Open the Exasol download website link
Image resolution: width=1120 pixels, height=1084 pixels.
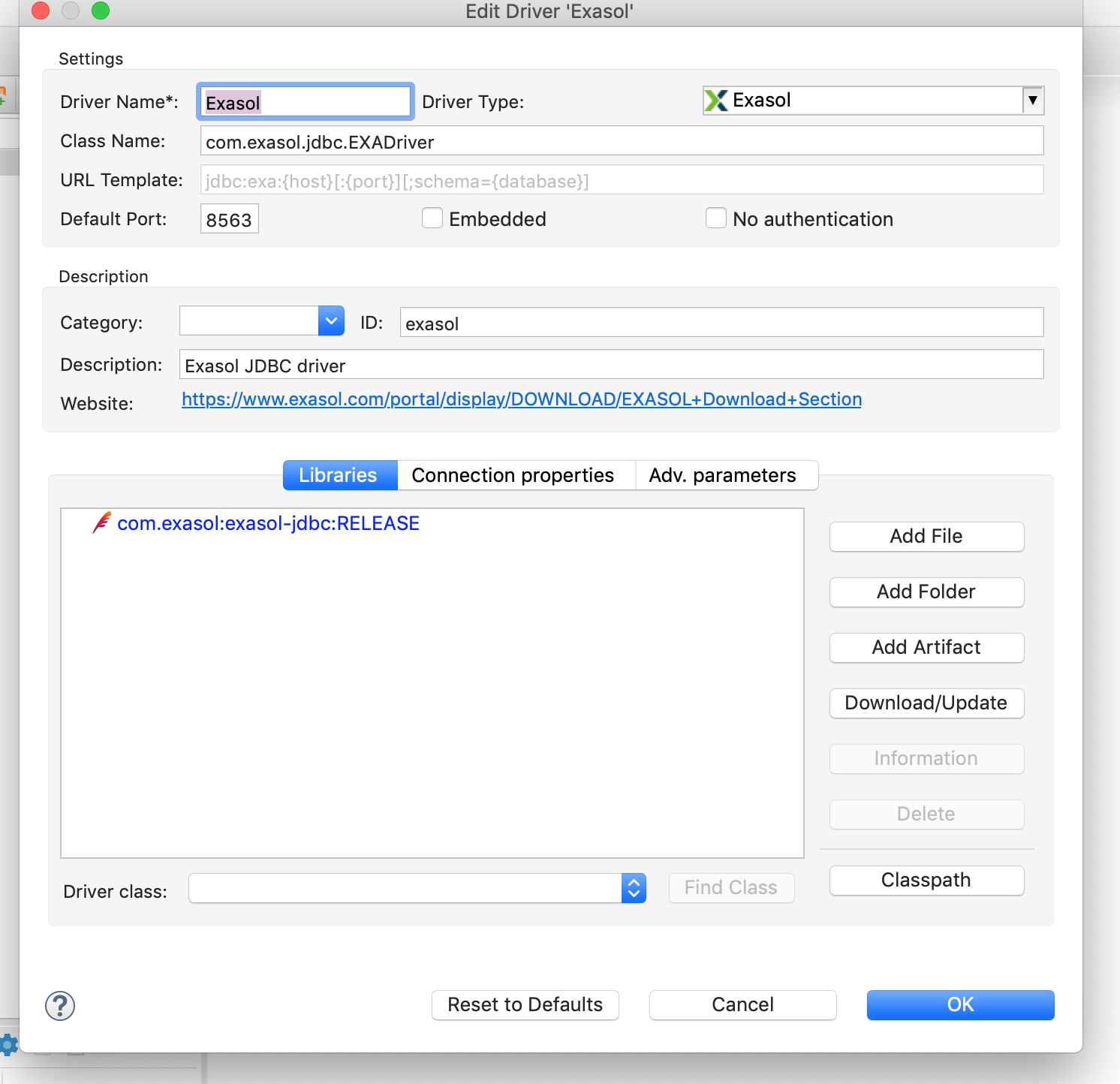point(521,399)
